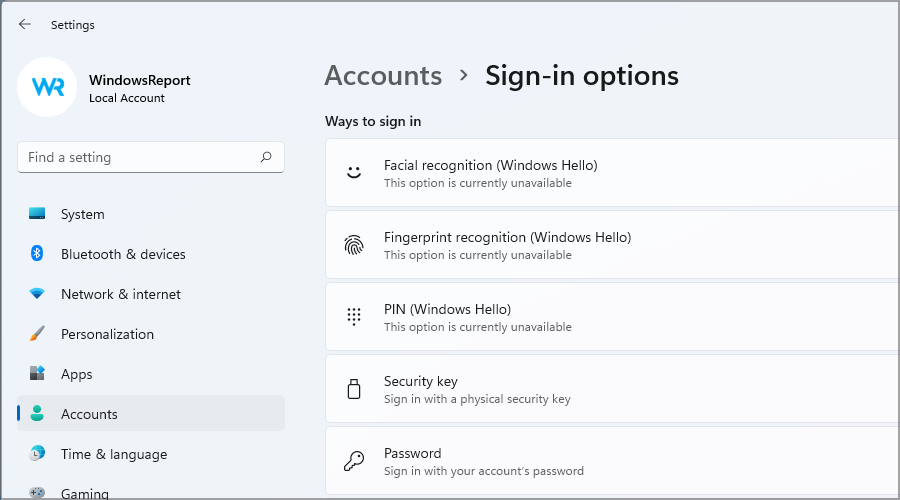The width and height of the screenshot is (900, 500).
Task: Expand Facial recognition (Windows Hello) option
Action: [612, 173]
